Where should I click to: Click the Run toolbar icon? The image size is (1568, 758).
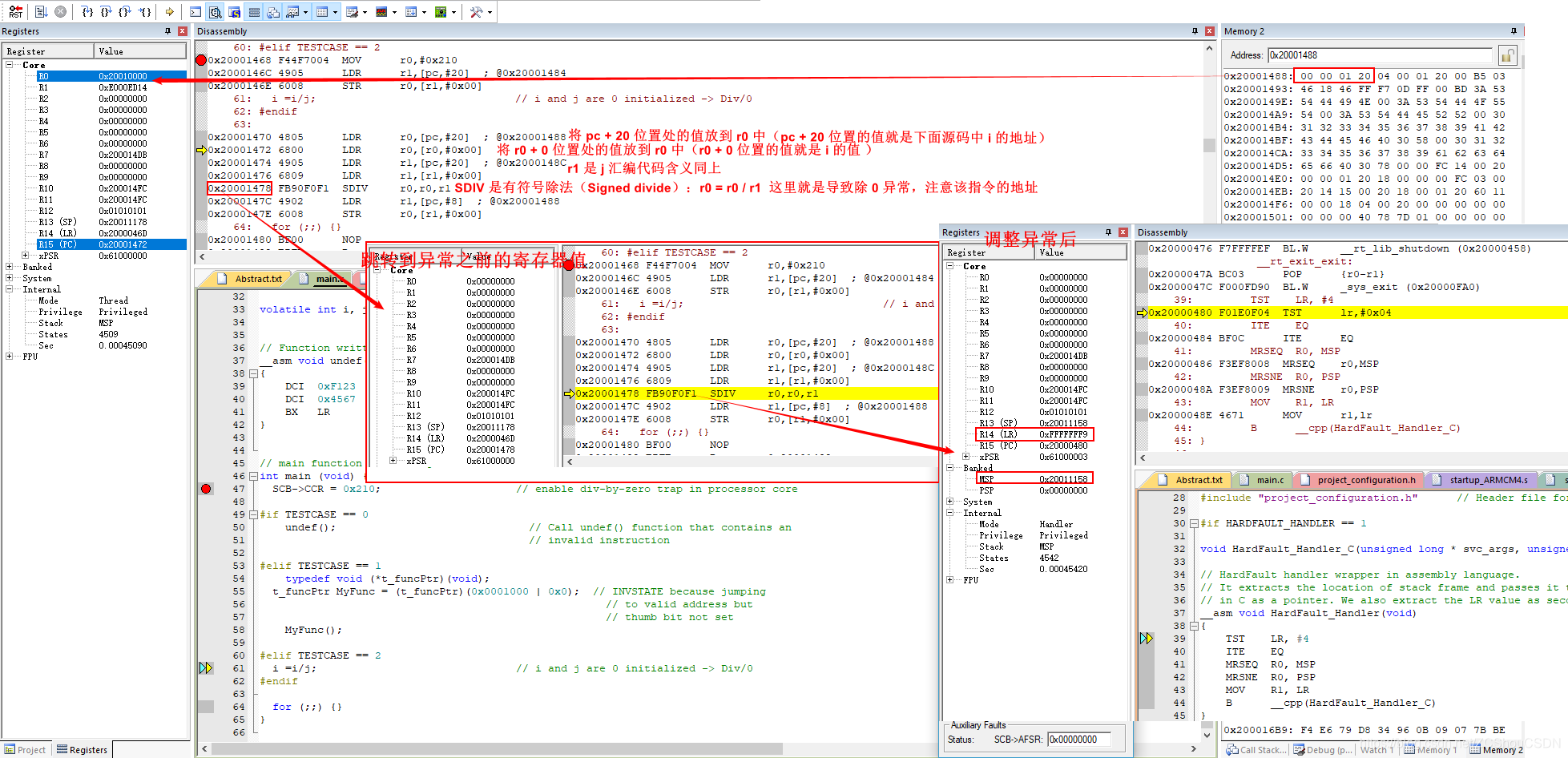click(41, 12)
